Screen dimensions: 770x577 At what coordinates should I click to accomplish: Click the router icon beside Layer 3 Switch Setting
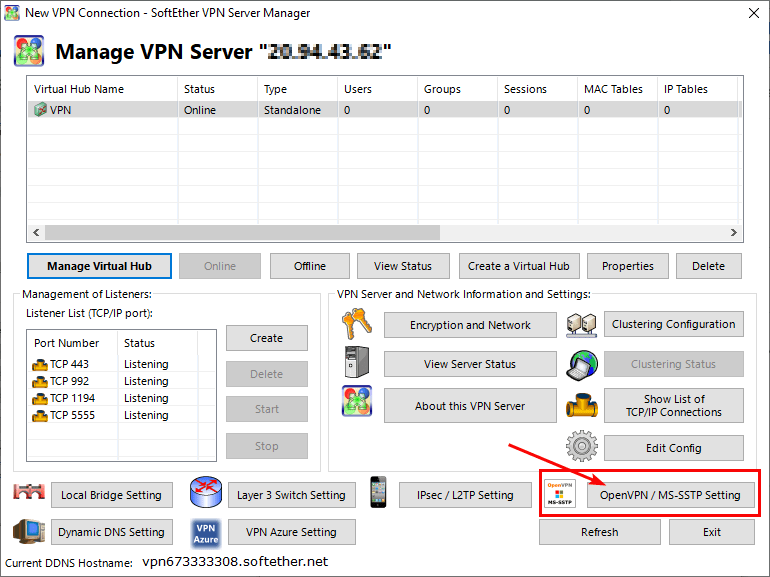click(x=203, y=494)
